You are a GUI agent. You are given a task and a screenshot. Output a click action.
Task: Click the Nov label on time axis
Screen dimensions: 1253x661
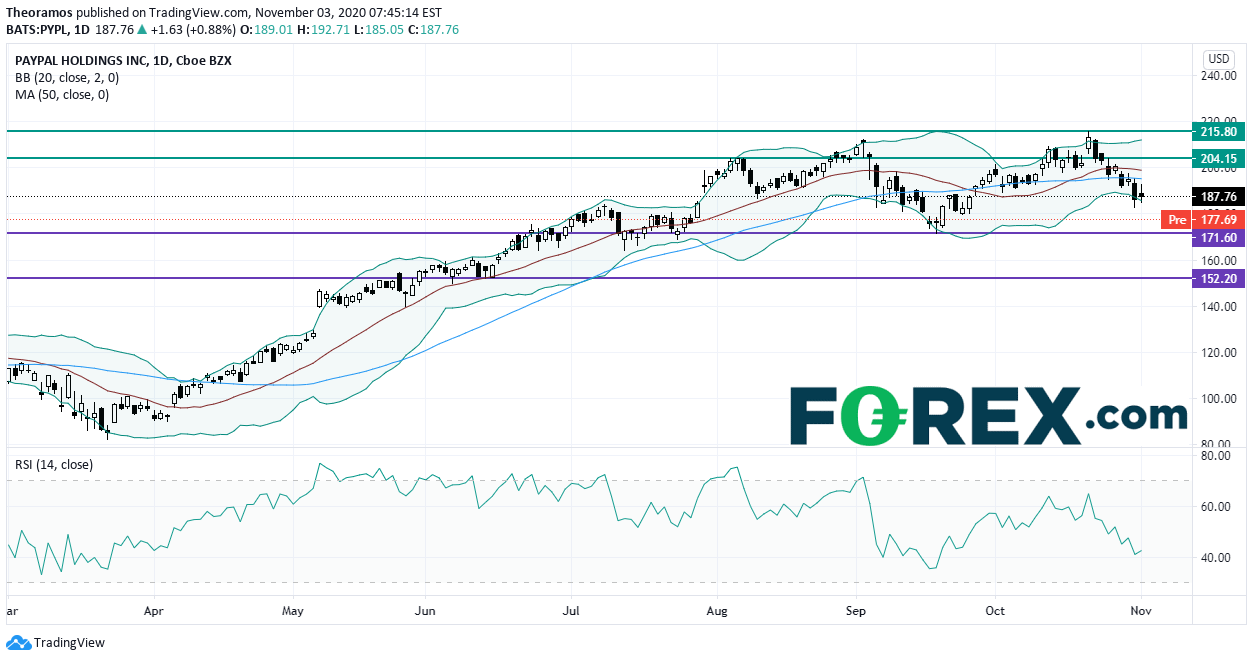[1141, 609]
